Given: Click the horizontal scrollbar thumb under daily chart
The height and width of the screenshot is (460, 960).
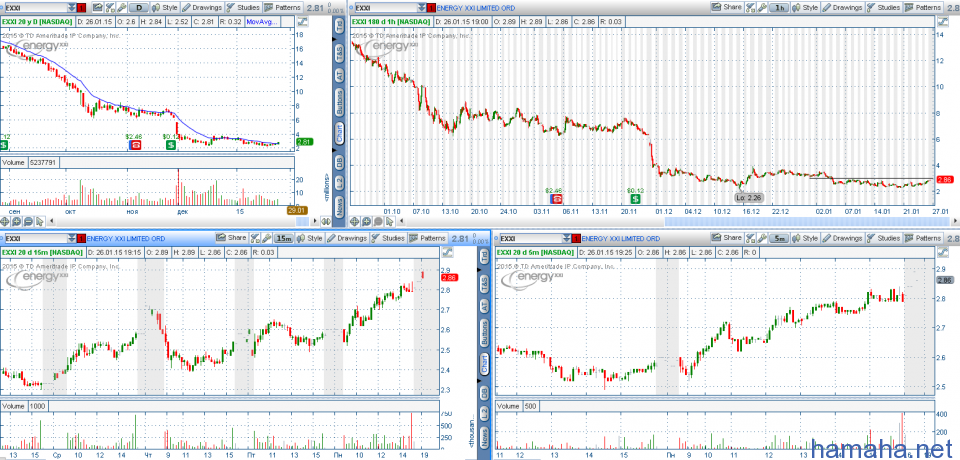Looking at the screenshot, I should click(x=302, y=222).
